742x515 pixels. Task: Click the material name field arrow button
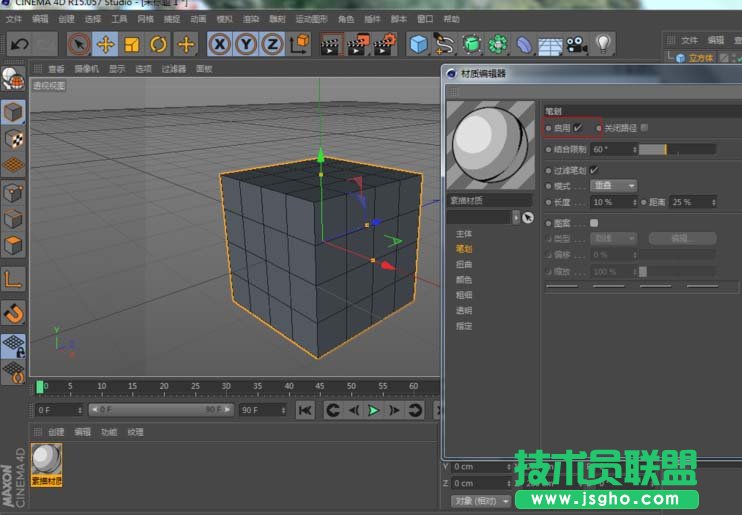pos(516,217)
